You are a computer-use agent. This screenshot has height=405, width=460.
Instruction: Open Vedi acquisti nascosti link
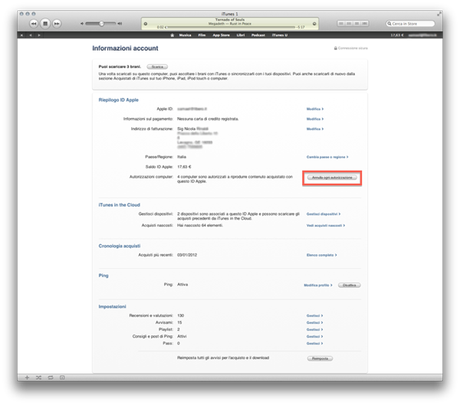coord(326,226)
